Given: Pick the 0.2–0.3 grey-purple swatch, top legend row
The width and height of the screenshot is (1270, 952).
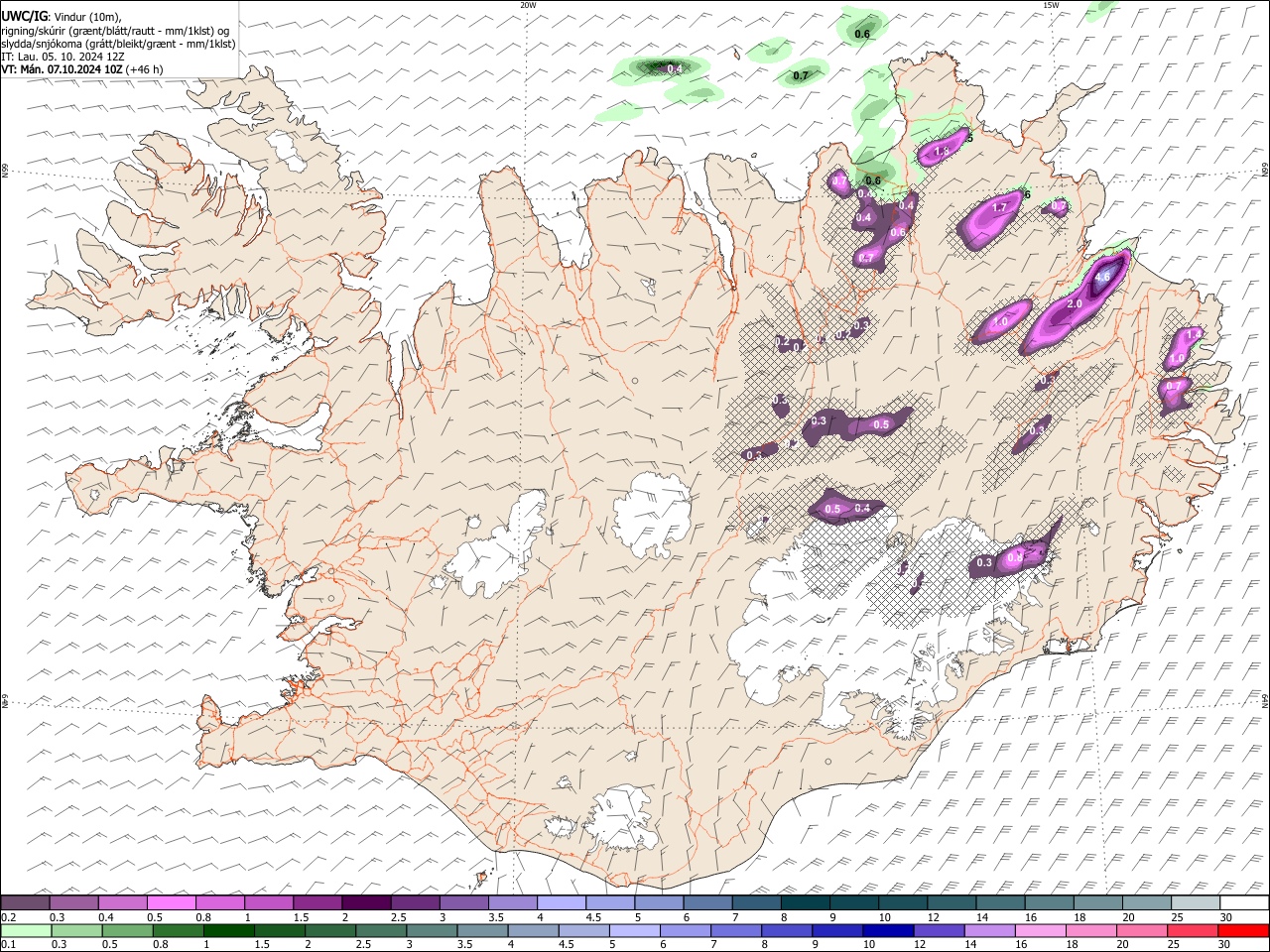Looking at the screenshot, I should click(x=25, y=903).
